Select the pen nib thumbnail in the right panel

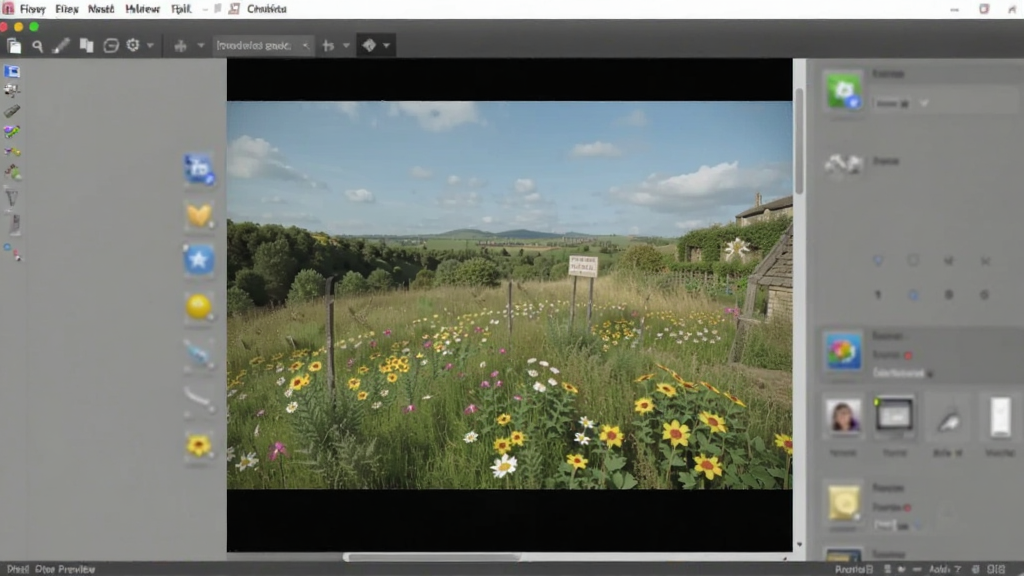[x=948, y=418]
